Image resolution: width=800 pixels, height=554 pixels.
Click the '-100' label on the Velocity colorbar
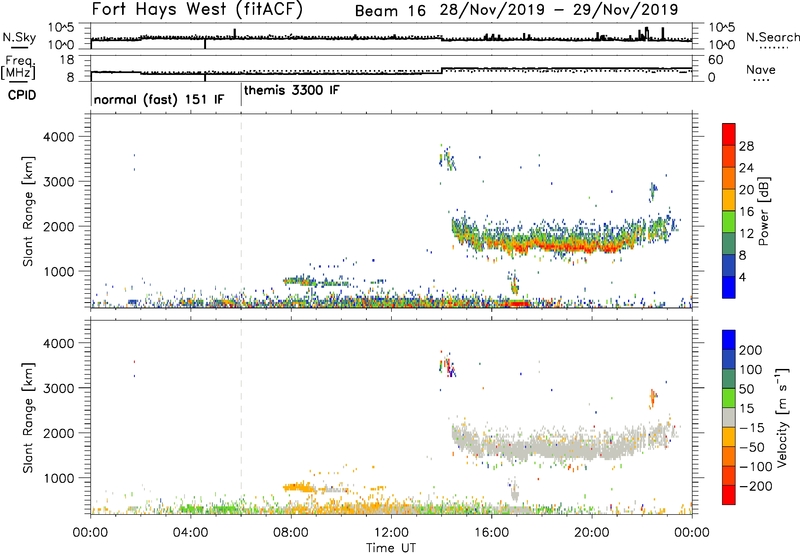click(x=756, y=467)
